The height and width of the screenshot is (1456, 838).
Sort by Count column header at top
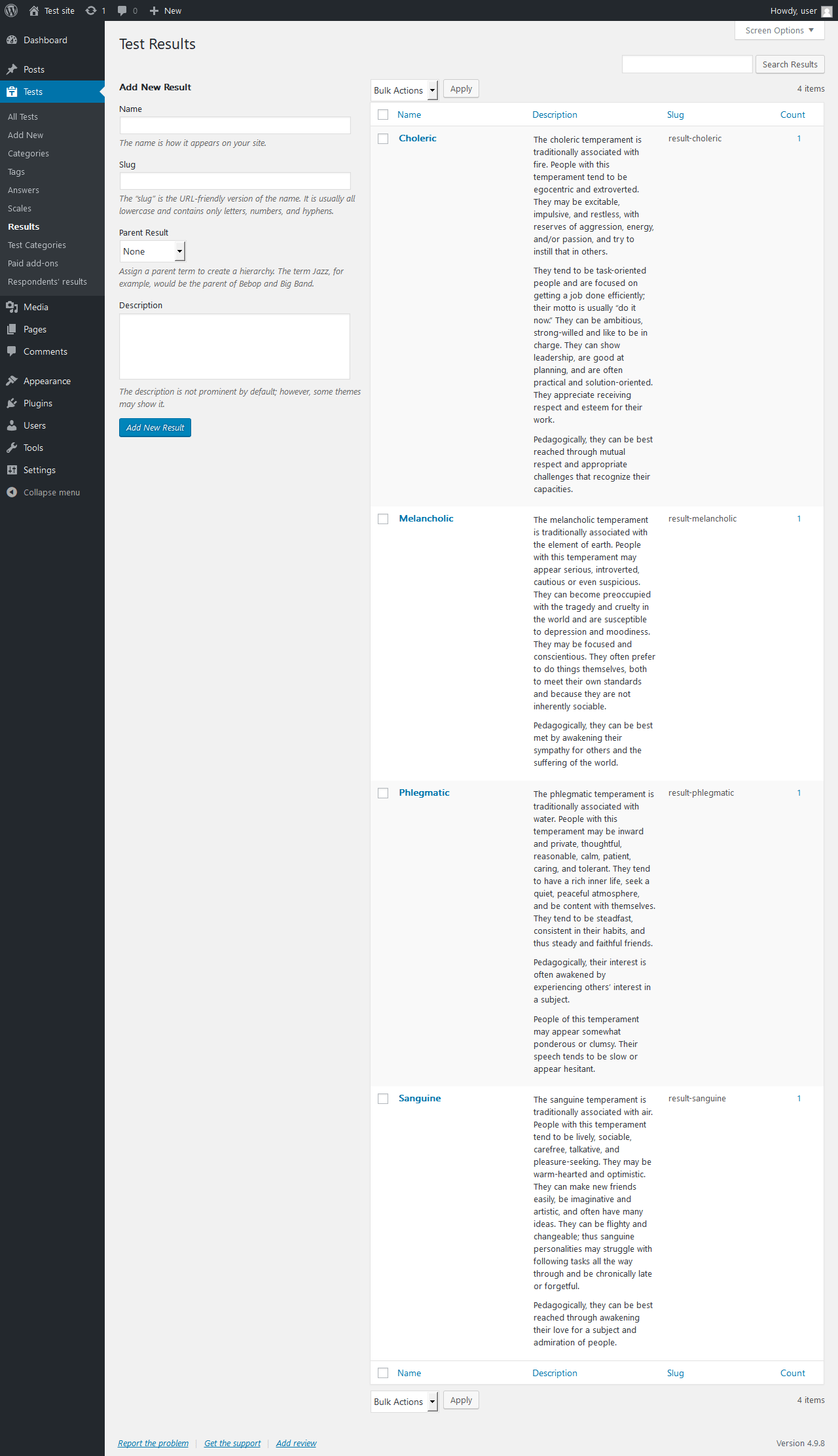point(793,115)
